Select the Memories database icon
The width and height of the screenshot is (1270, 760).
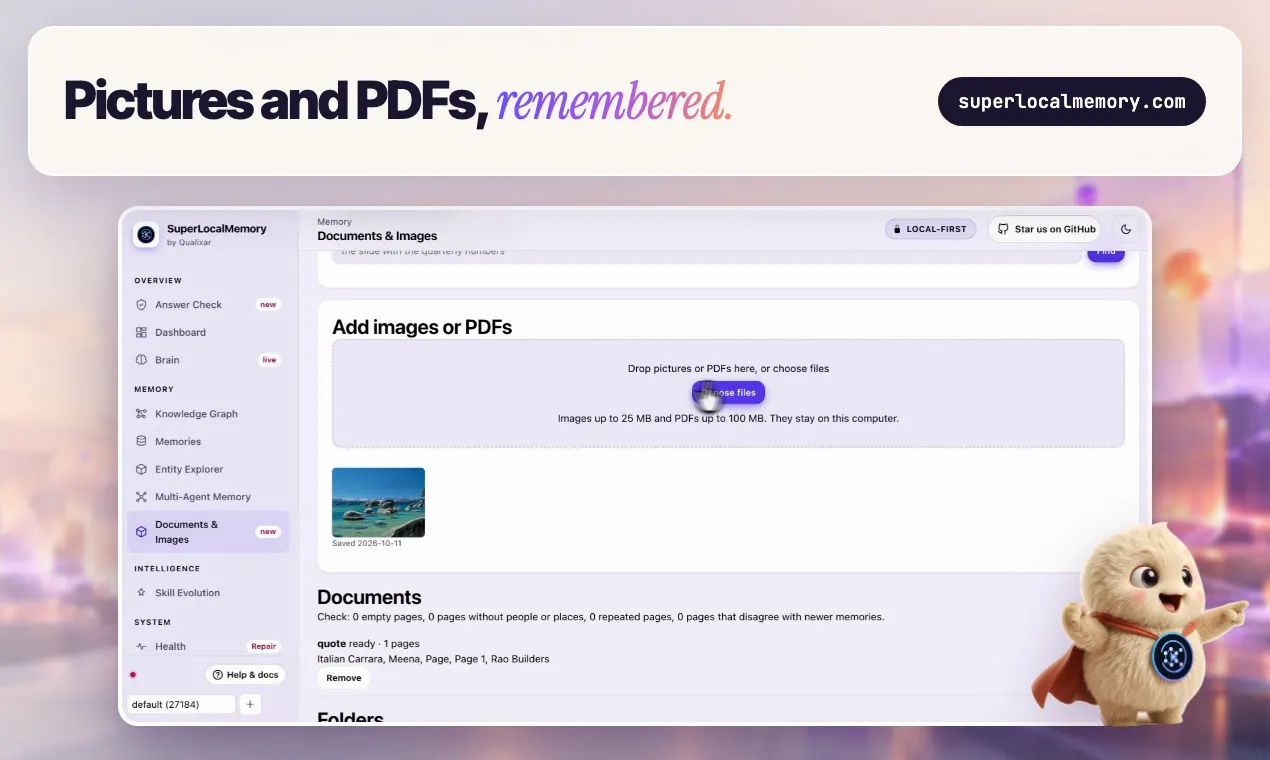tap(141, 441)
